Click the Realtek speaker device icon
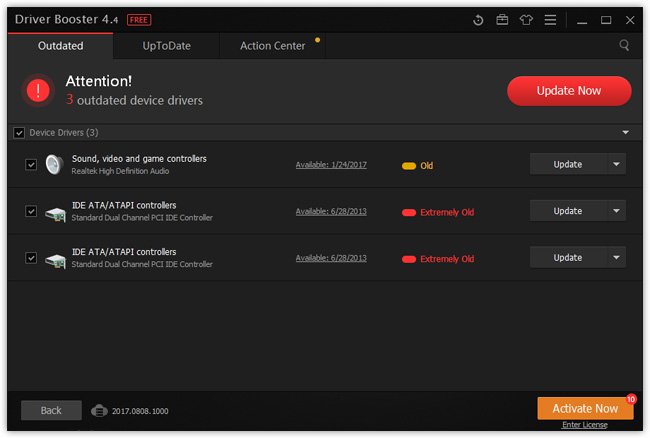The width and height of the screenshot is (650, 438). (55, 165)
